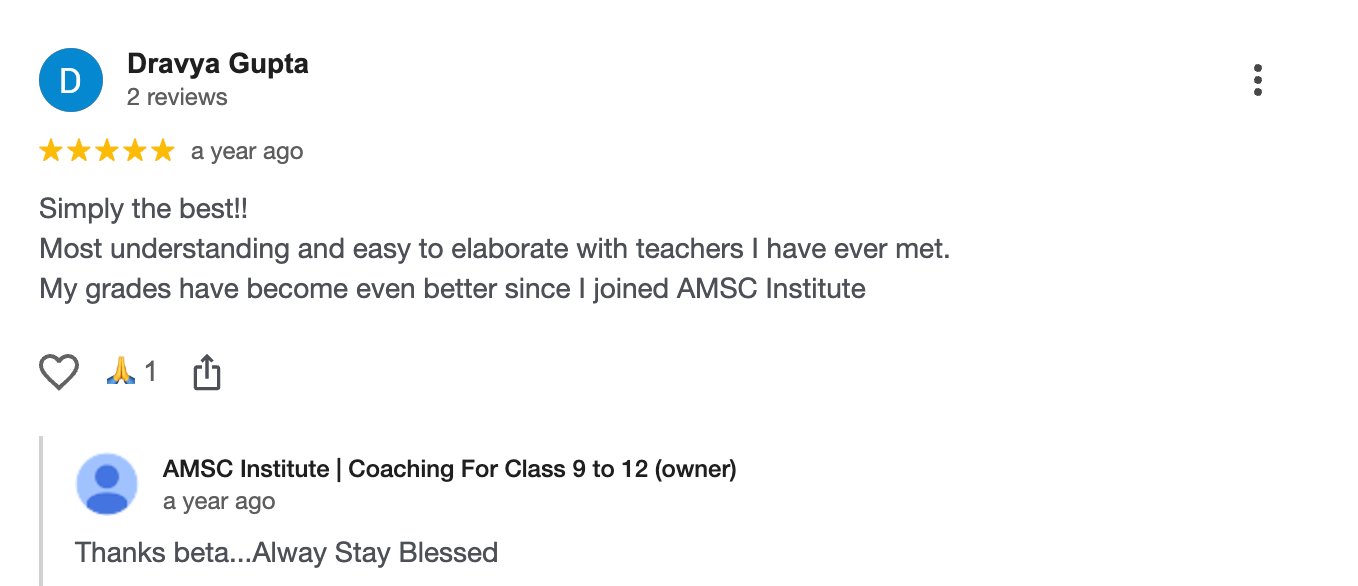View the reviewer's '2 reviews' link

tap(177, 97)
